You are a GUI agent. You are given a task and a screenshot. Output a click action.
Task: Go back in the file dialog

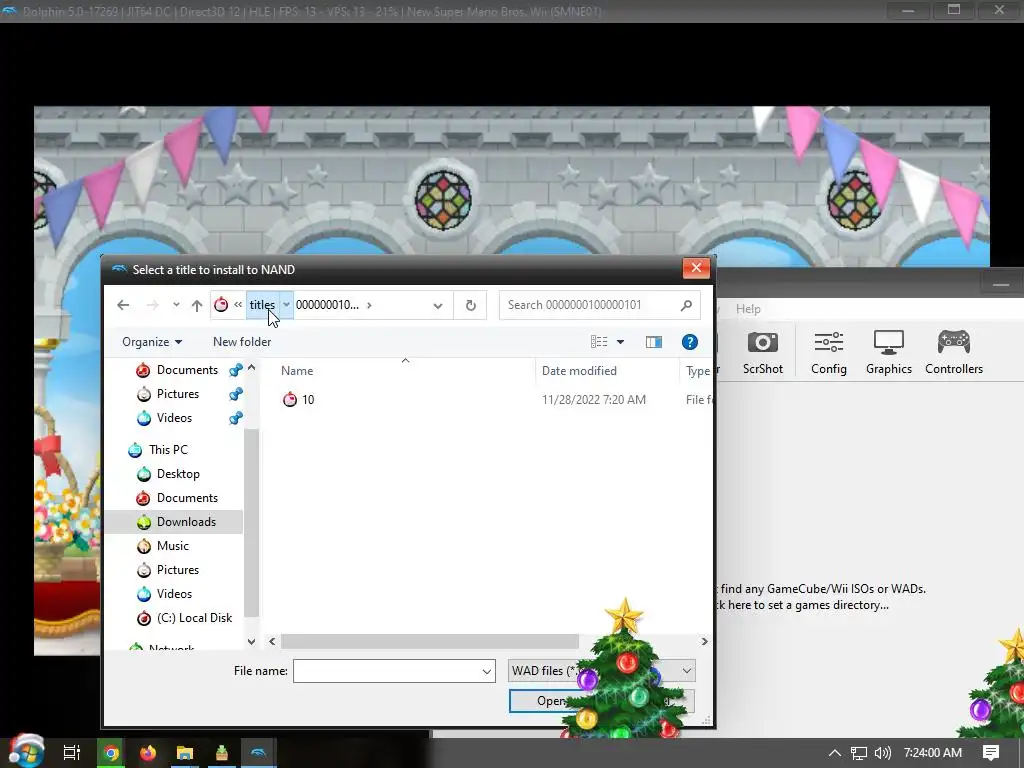123,305
